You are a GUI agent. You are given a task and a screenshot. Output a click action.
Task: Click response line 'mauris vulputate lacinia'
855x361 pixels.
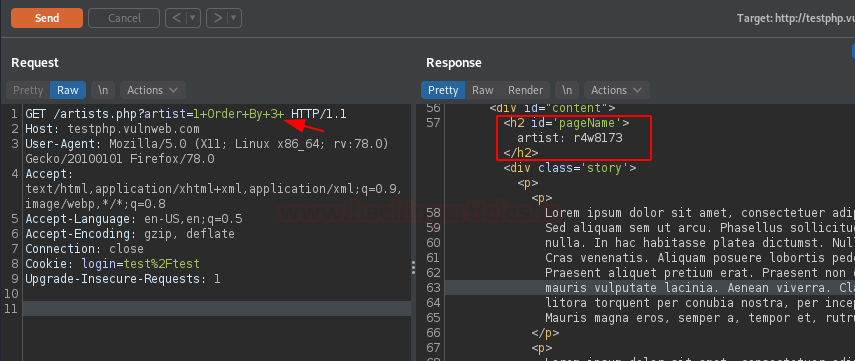[x=700, y=287]
